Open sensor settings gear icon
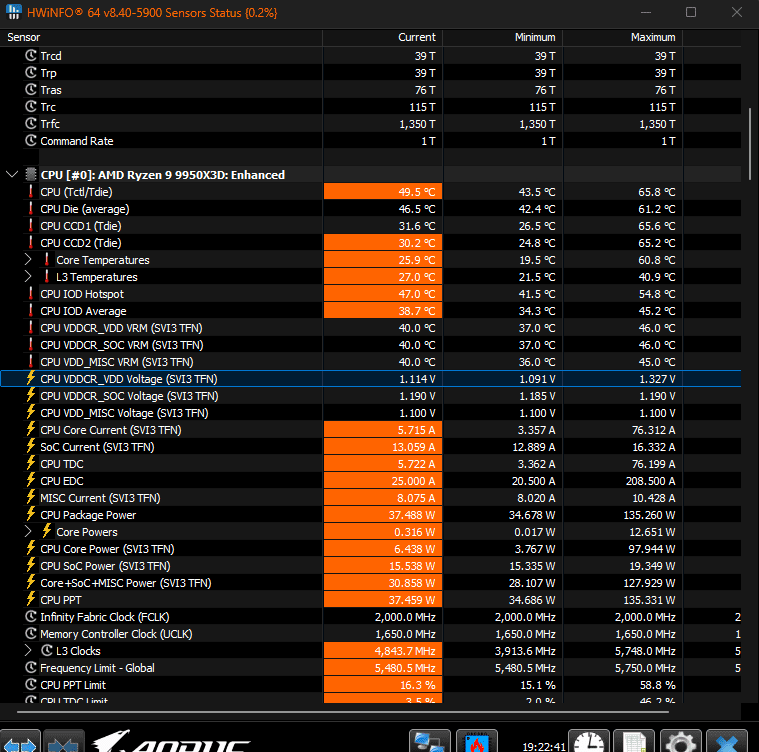The image size is (759, 752). (681, 741)
